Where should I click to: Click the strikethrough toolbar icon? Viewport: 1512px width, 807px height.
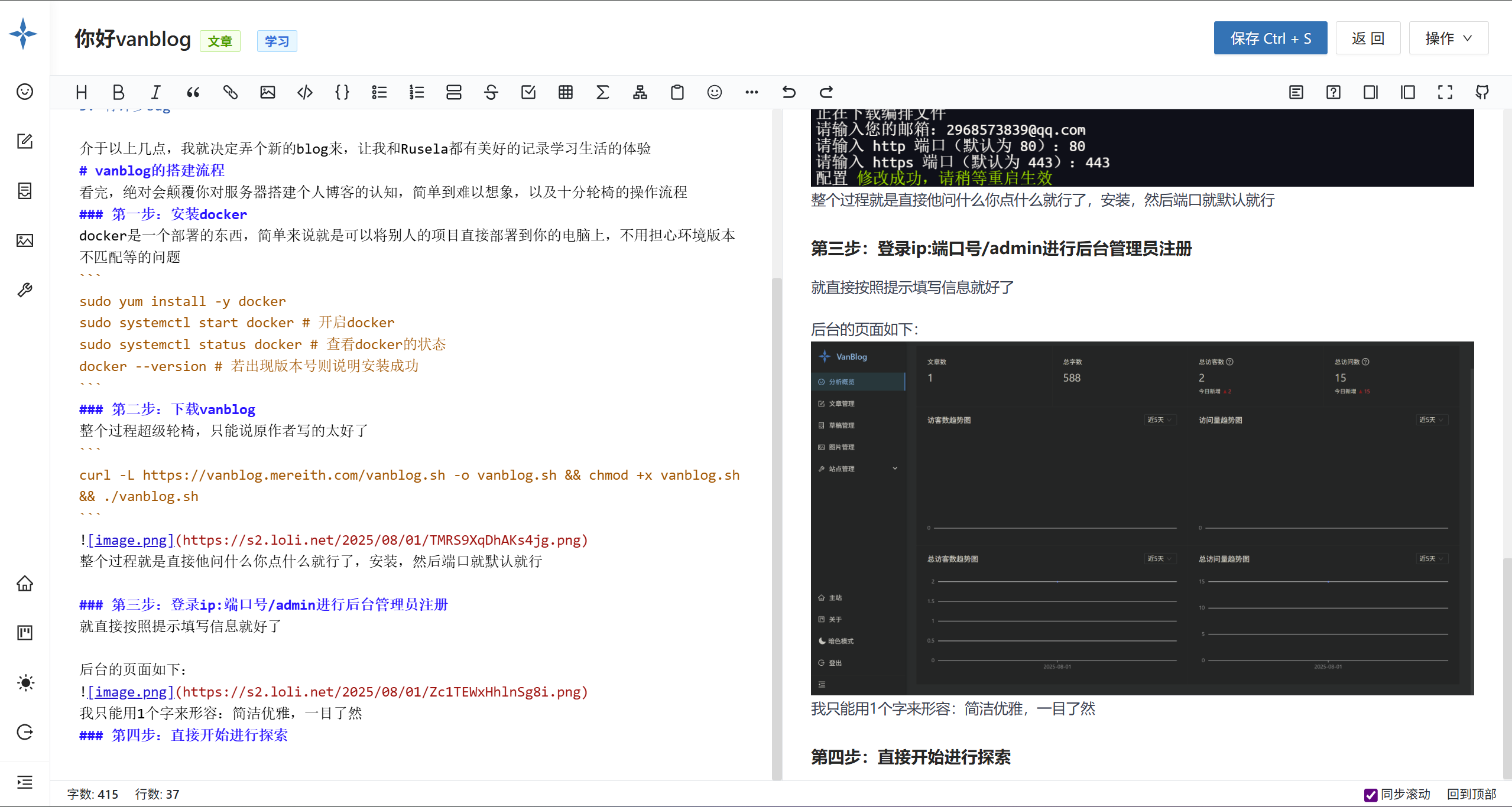(491, 92)
